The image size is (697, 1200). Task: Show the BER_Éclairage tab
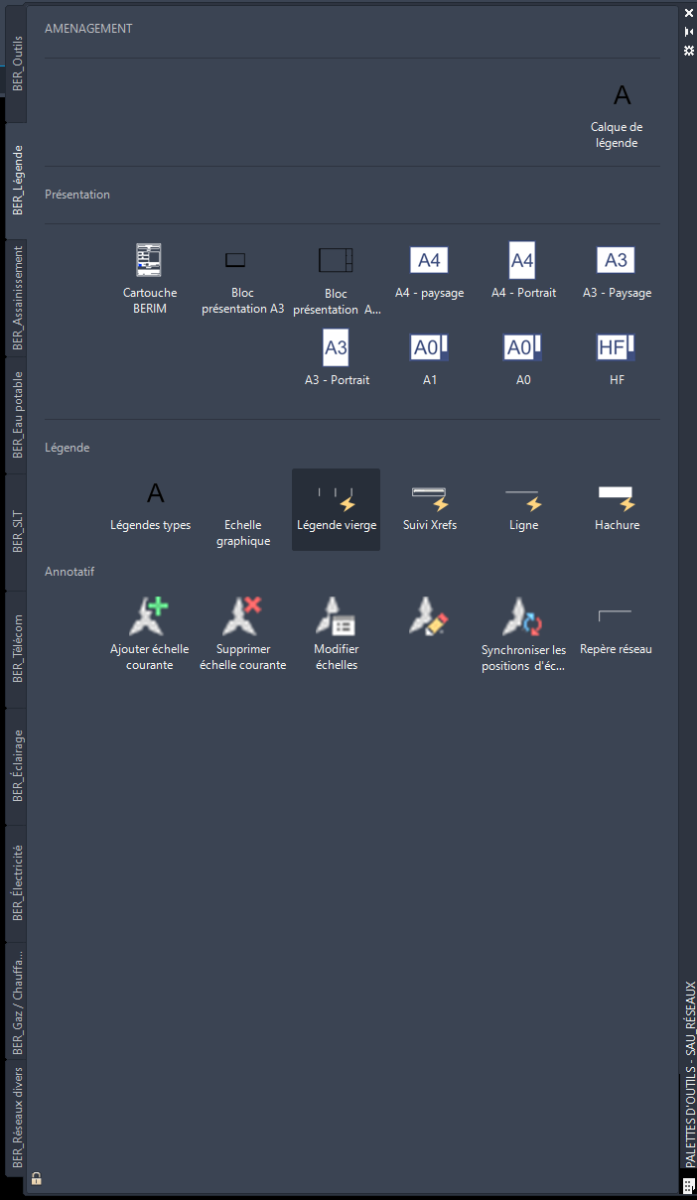17,766
